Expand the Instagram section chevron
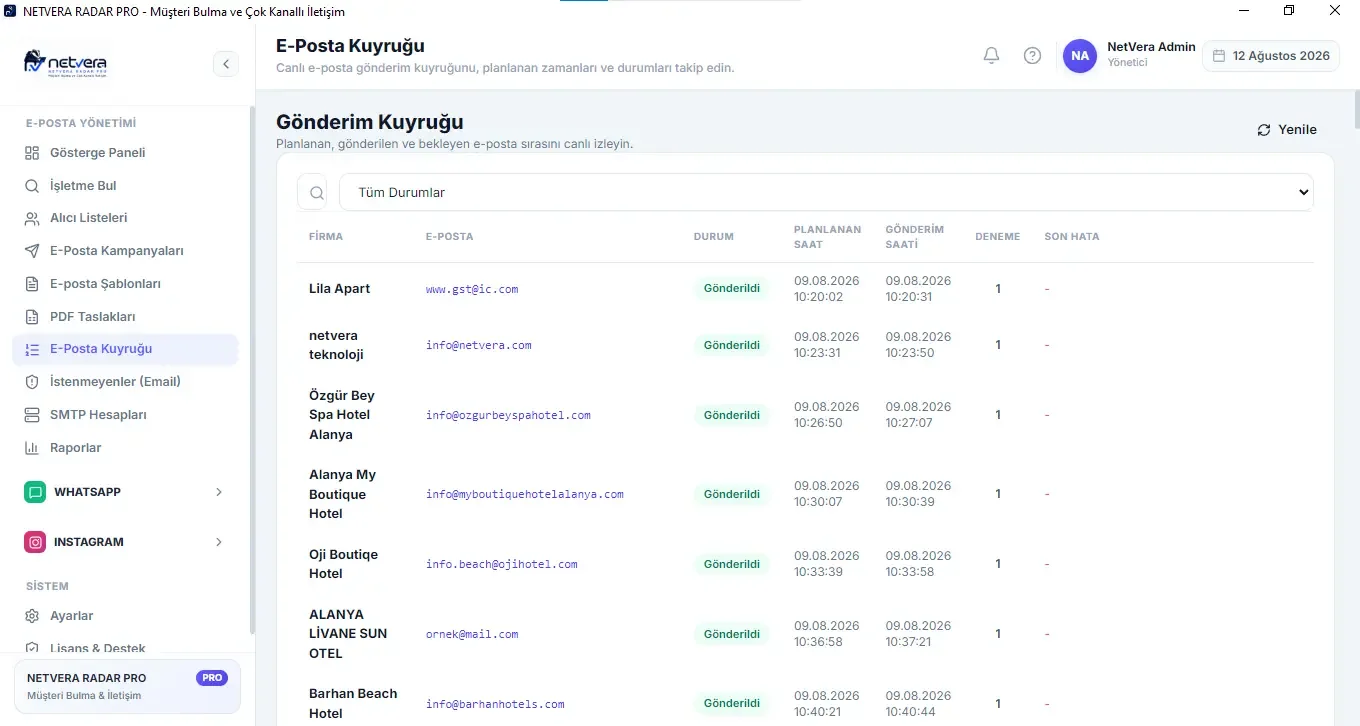 click(219, 542)
